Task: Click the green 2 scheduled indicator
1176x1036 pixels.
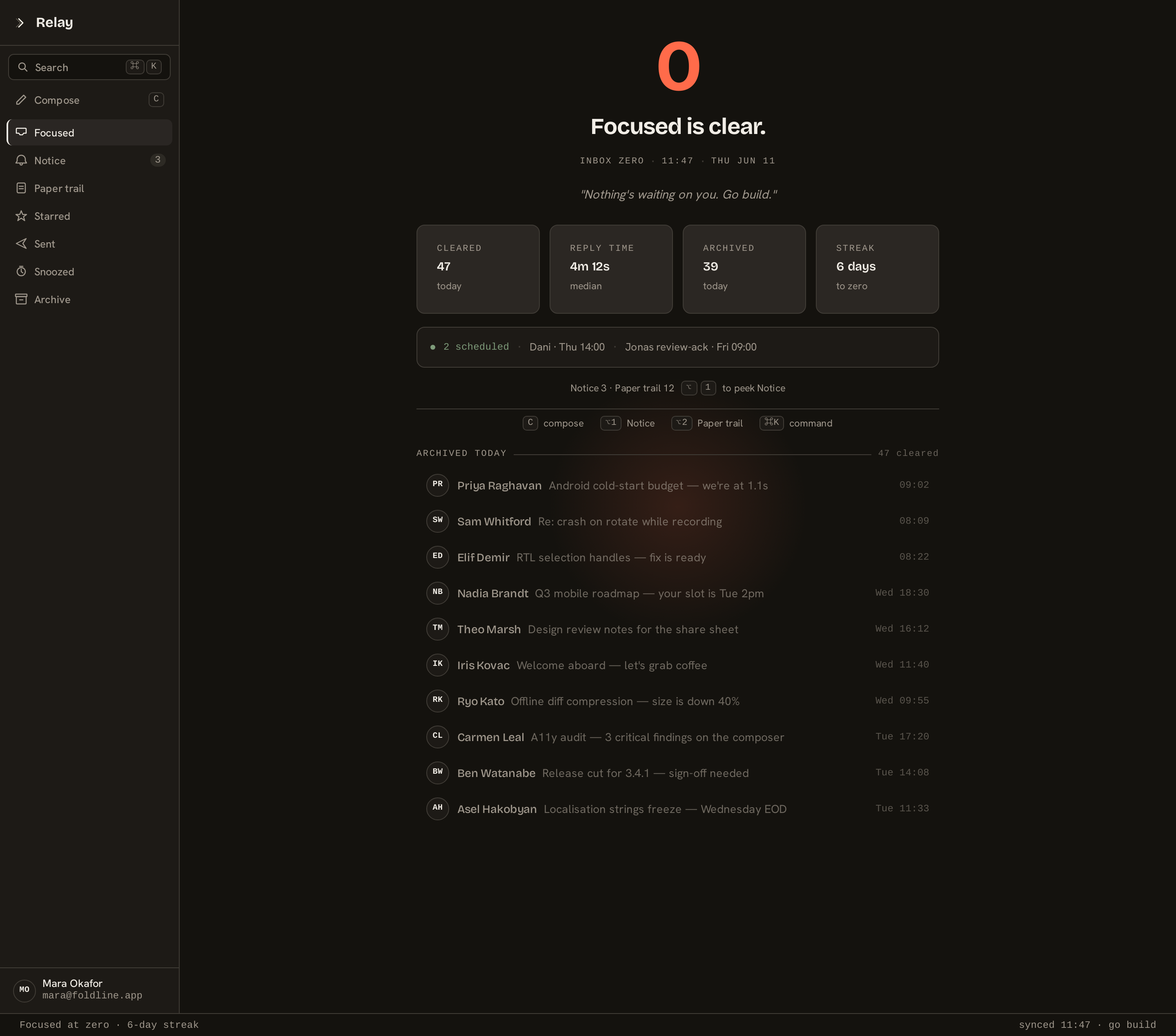Action: [x=470, y=347]
